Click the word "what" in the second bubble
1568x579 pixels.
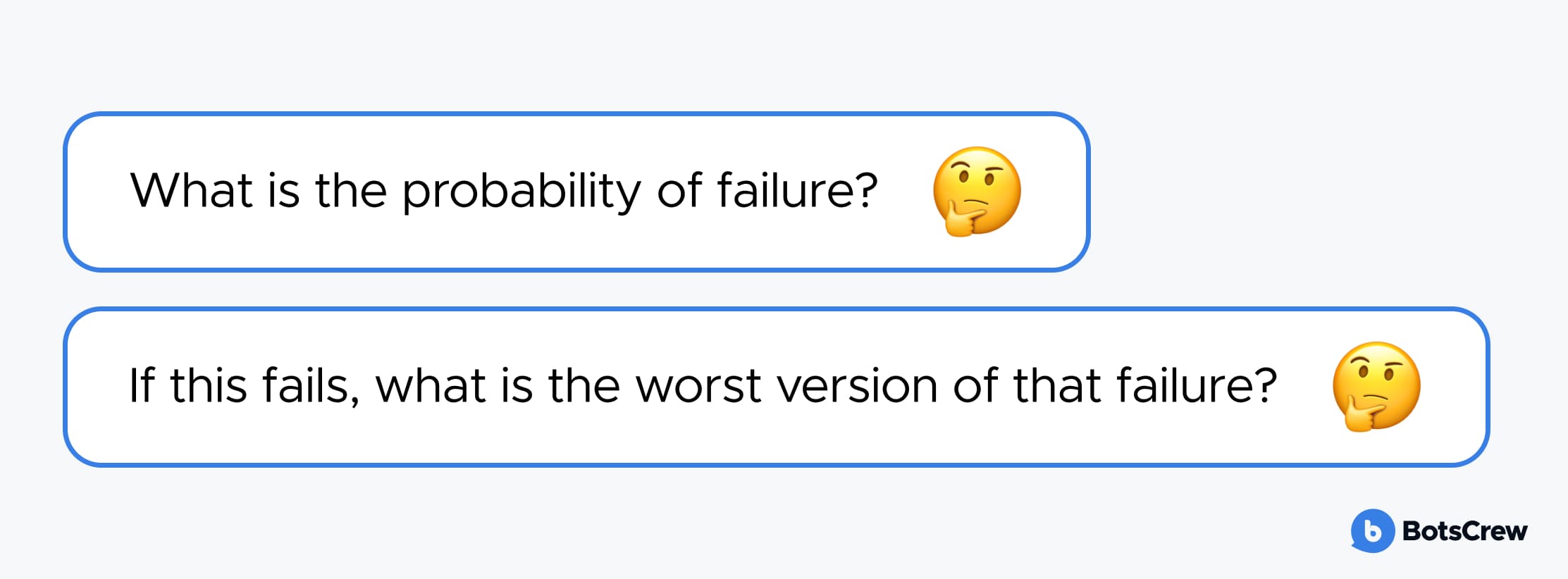pyautogui.click(x=431, y=386)
